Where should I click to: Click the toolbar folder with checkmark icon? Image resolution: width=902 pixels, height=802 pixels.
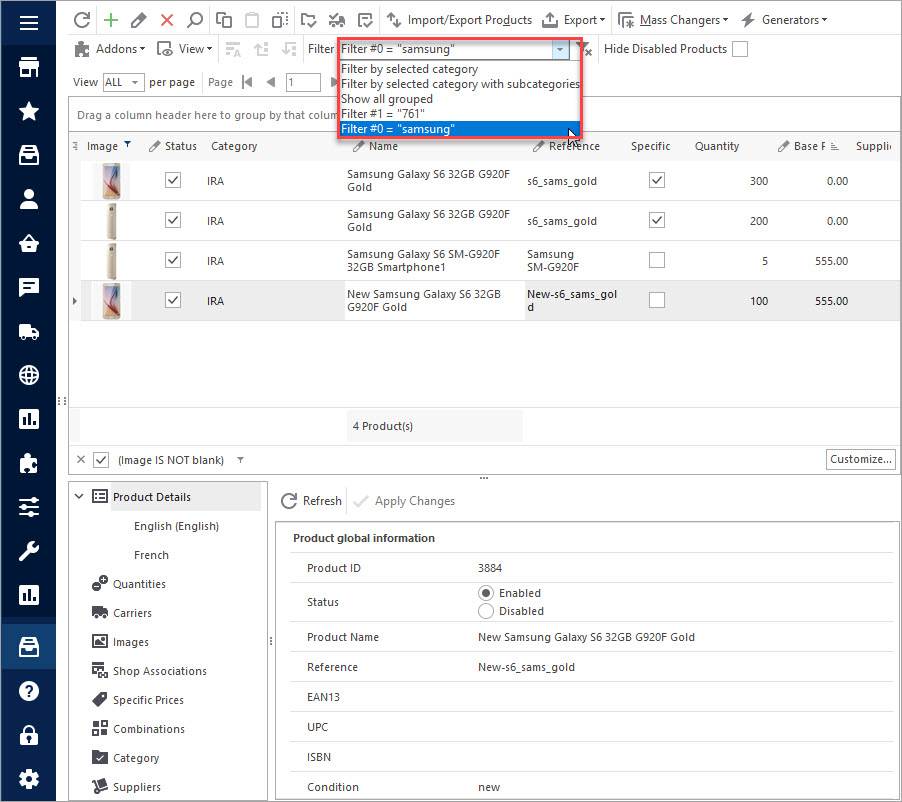[308, 20]
